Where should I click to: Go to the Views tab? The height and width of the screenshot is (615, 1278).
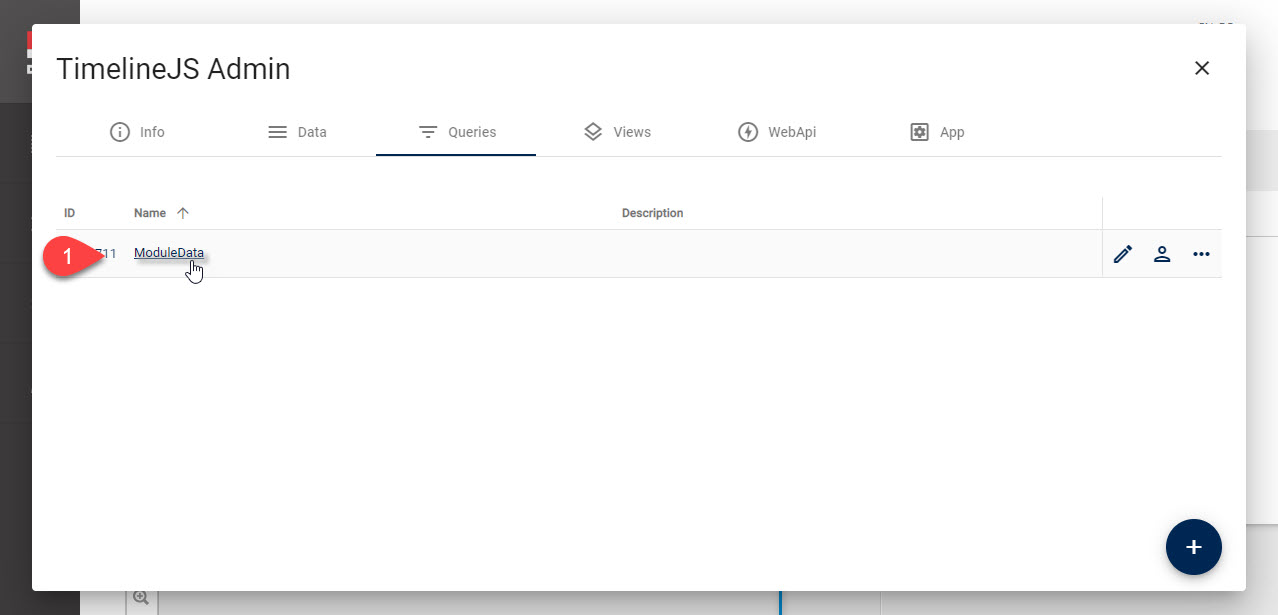click(x=616, y=132)
